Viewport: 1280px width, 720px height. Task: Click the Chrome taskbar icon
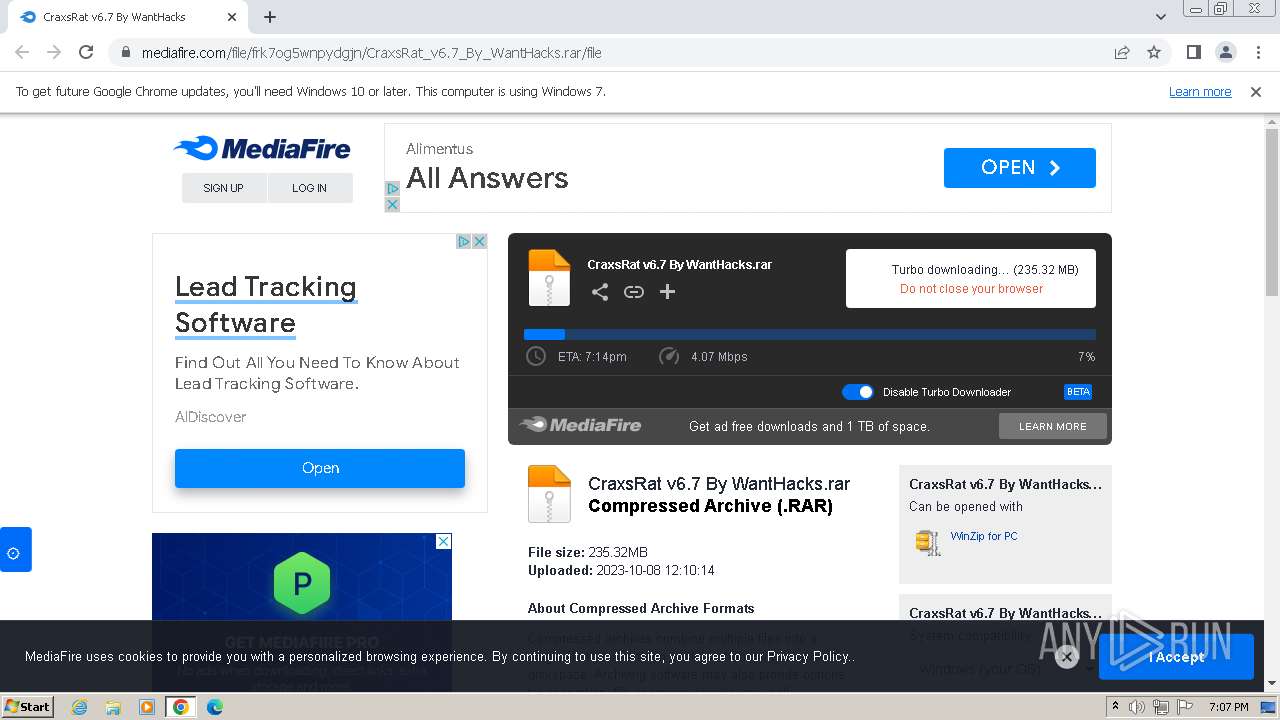pos(181,707)
